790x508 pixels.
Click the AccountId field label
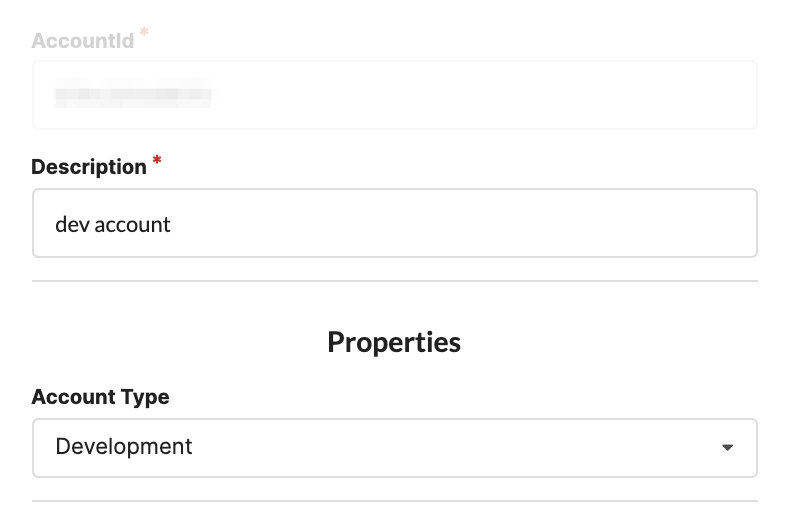pos(84,41)
